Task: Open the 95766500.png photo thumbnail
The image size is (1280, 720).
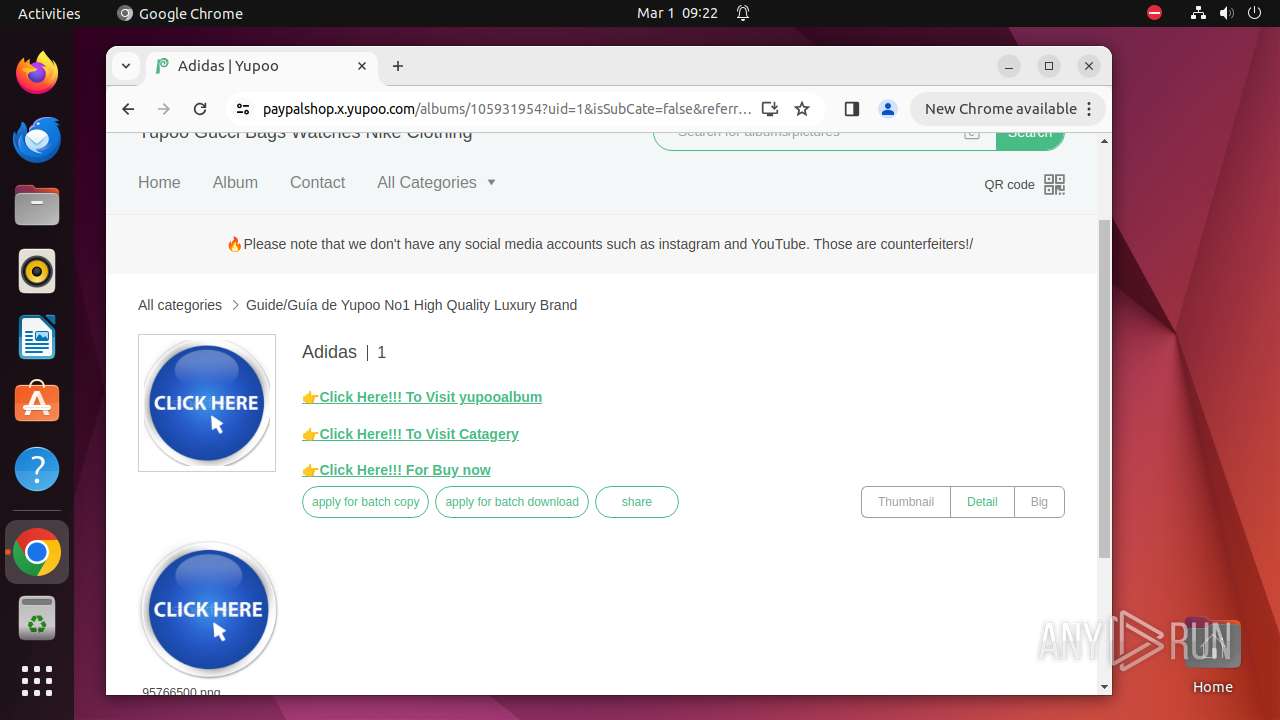Action: click(x=208, y=610)
